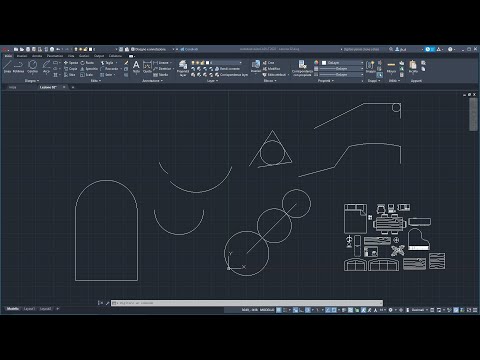Click the Modifica block button

271,69
